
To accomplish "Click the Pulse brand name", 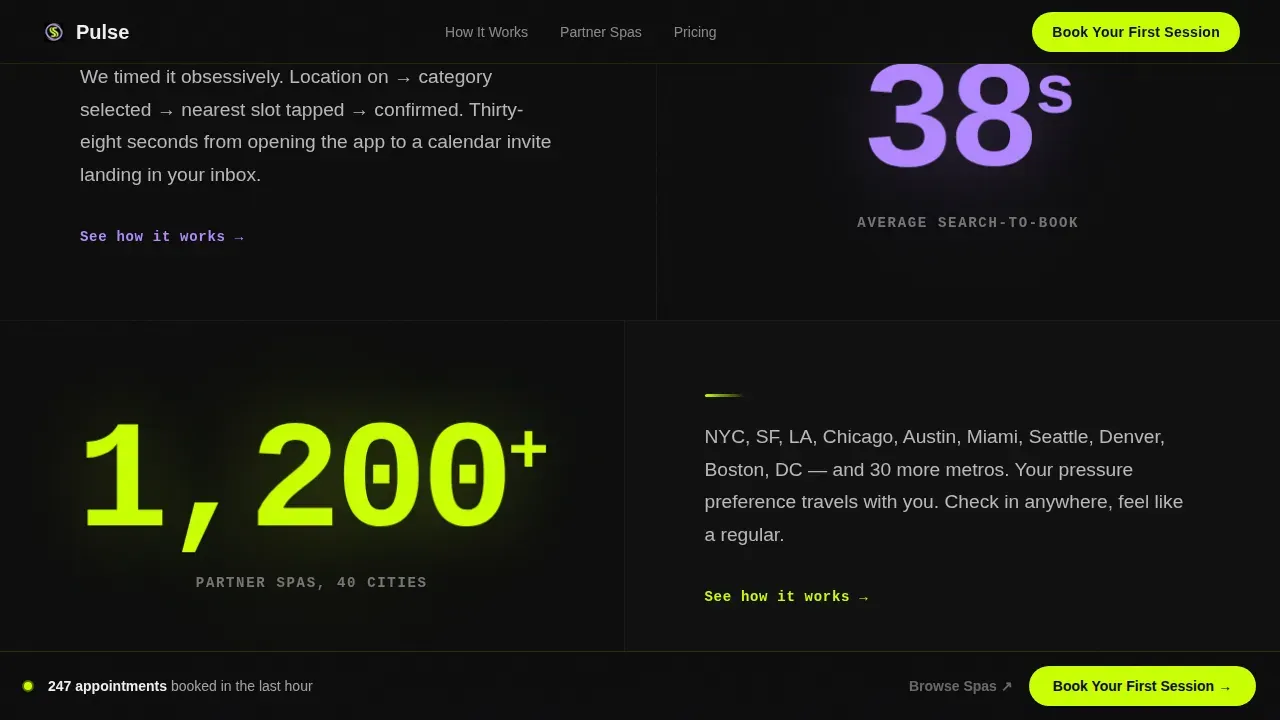I will coord(102,32).
